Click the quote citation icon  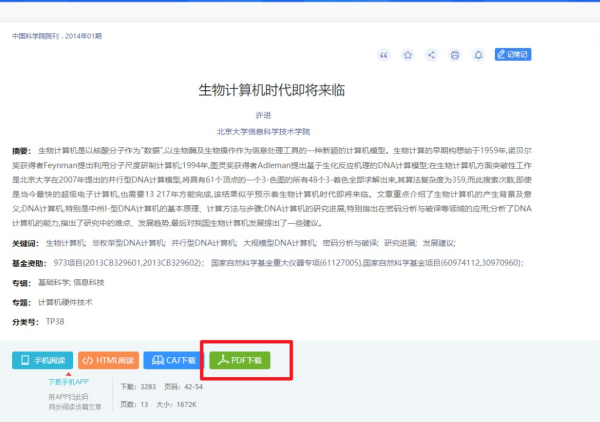[x=383, y=55]
